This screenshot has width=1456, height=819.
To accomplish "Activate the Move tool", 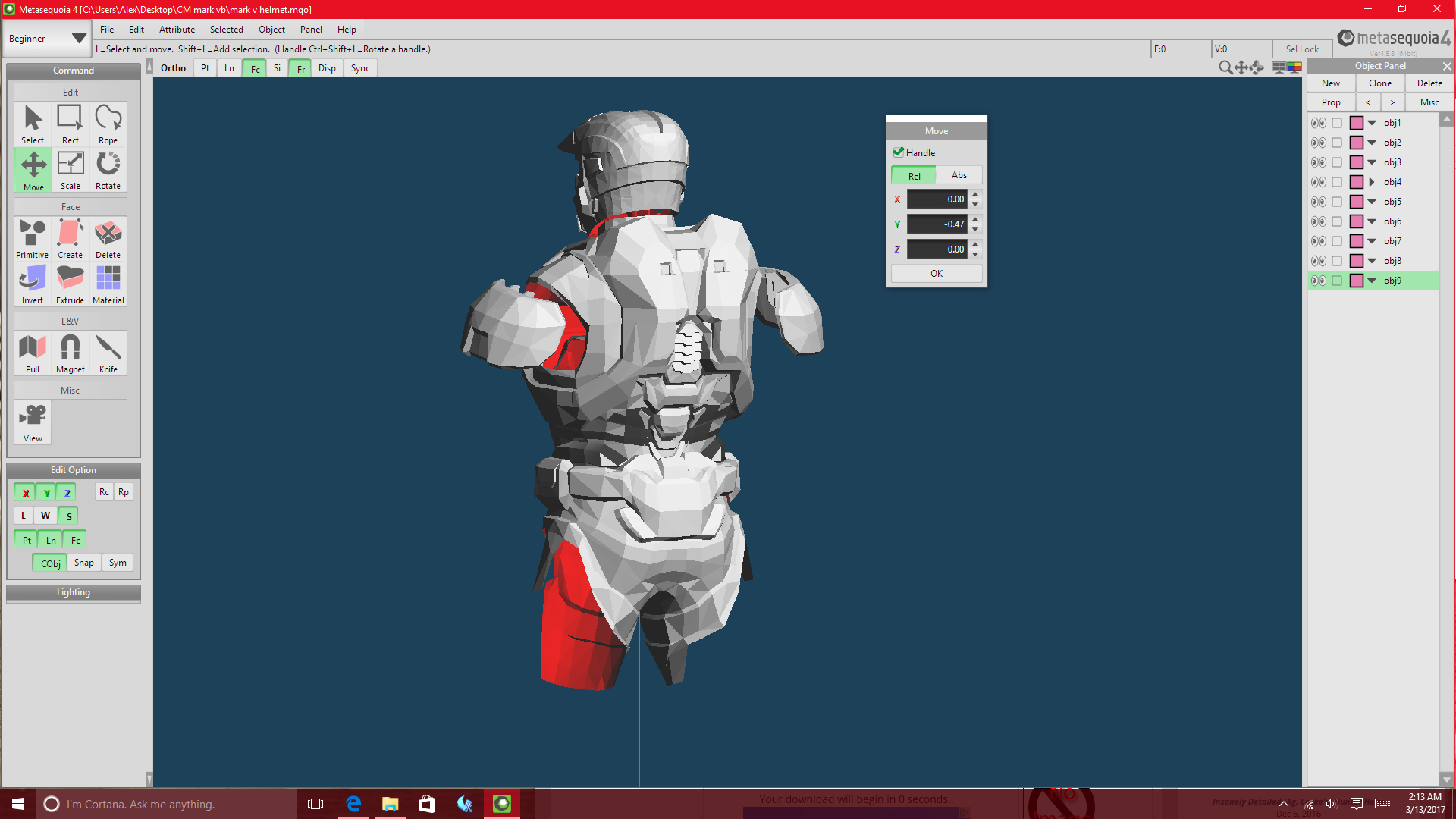I will (x=33, y=170).
